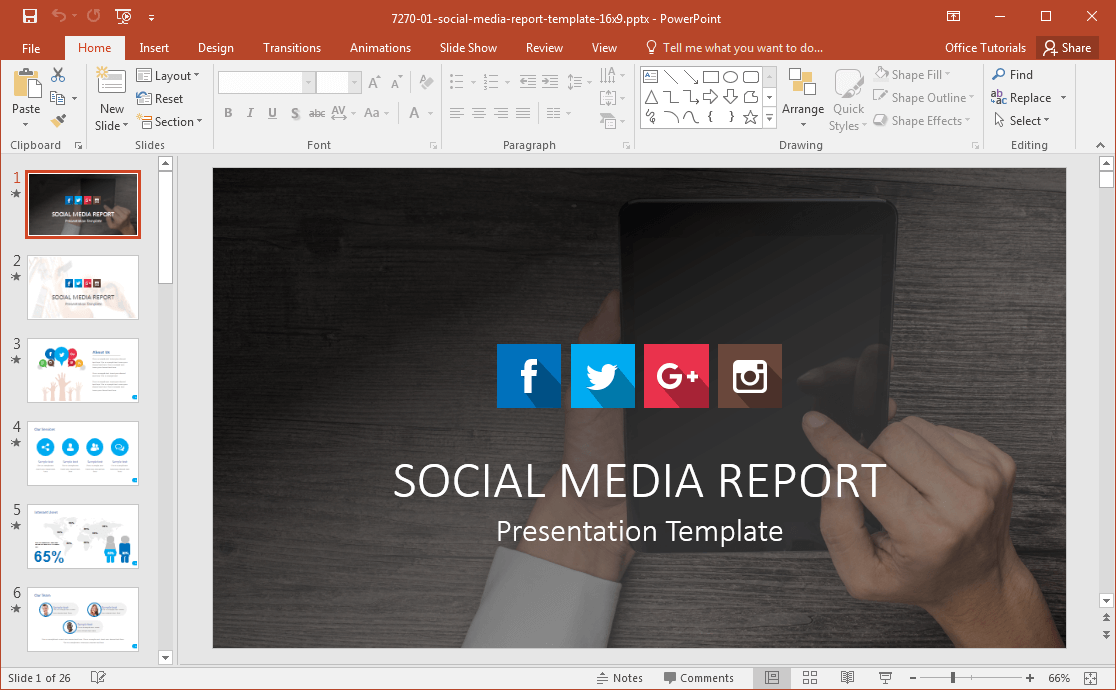Screen dimensions: 1116x690
Task: Toggle the Comments pane
Action: click(x=698, y=678)
